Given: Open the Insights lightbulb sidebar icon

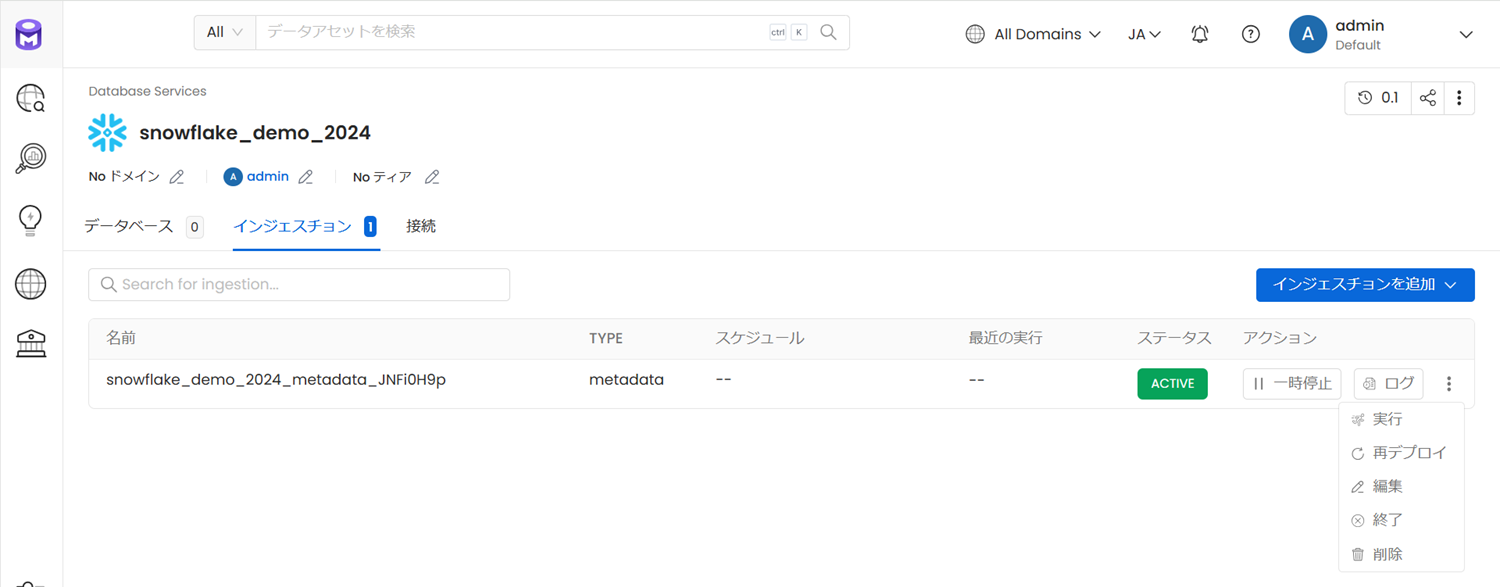Looking at the screenshot, I should click(x=31, y=220).
